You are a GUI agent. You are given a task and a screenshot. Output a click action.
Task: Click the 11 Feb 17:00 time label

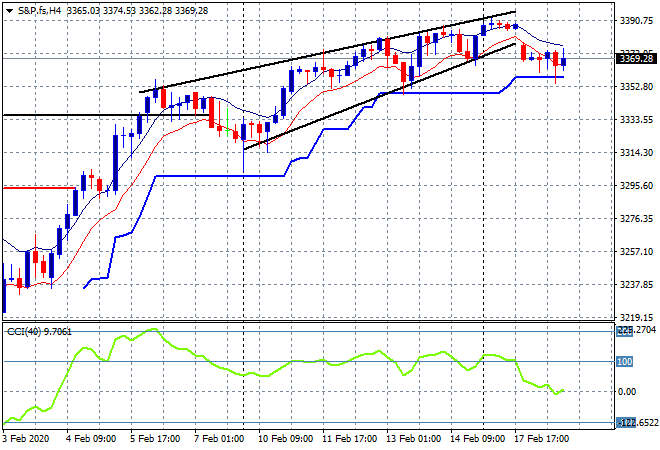[349, 439]
